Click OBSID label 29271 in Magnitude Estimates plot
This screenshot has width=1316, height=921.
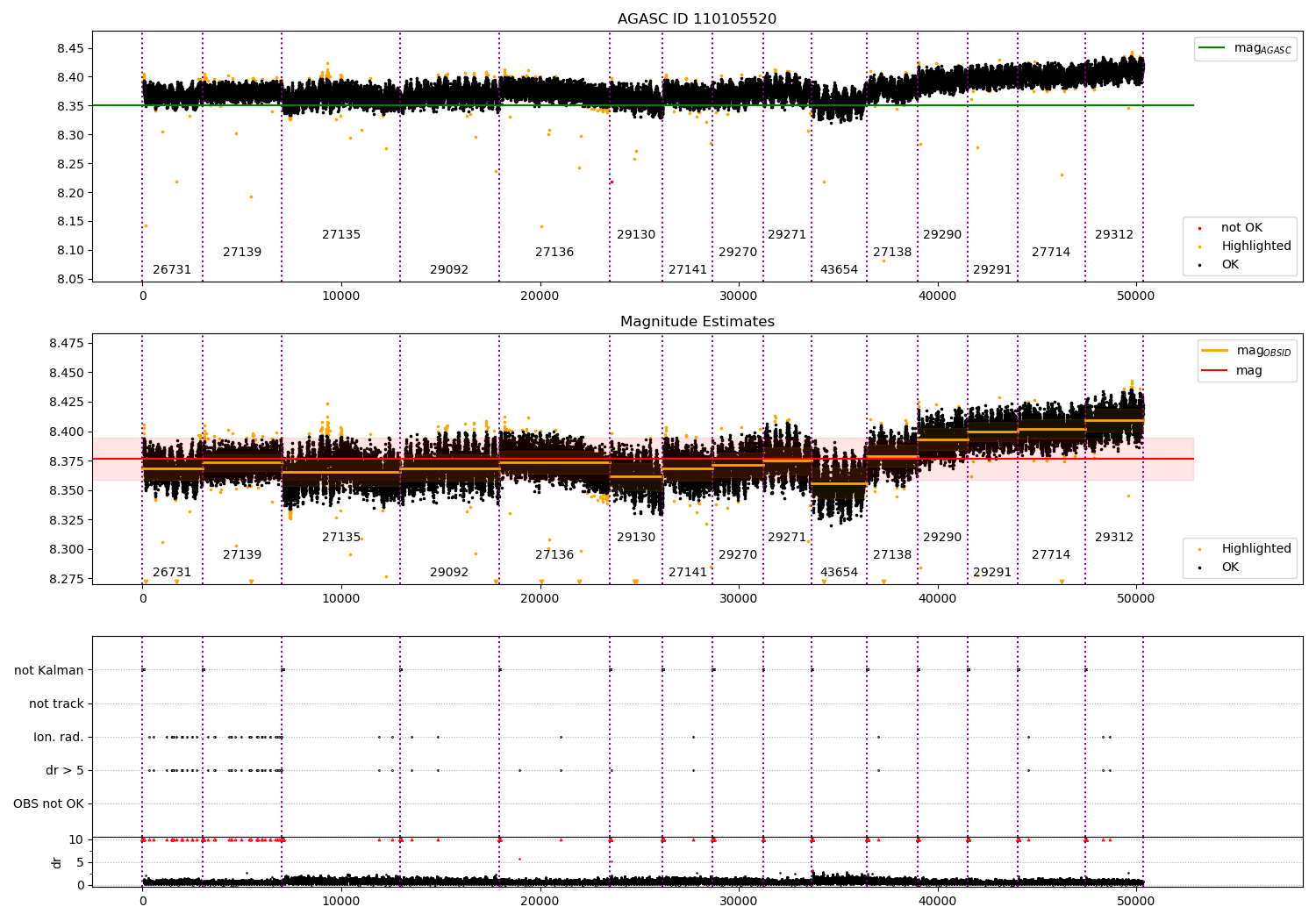pyautogui.click(x=787, y=537)
